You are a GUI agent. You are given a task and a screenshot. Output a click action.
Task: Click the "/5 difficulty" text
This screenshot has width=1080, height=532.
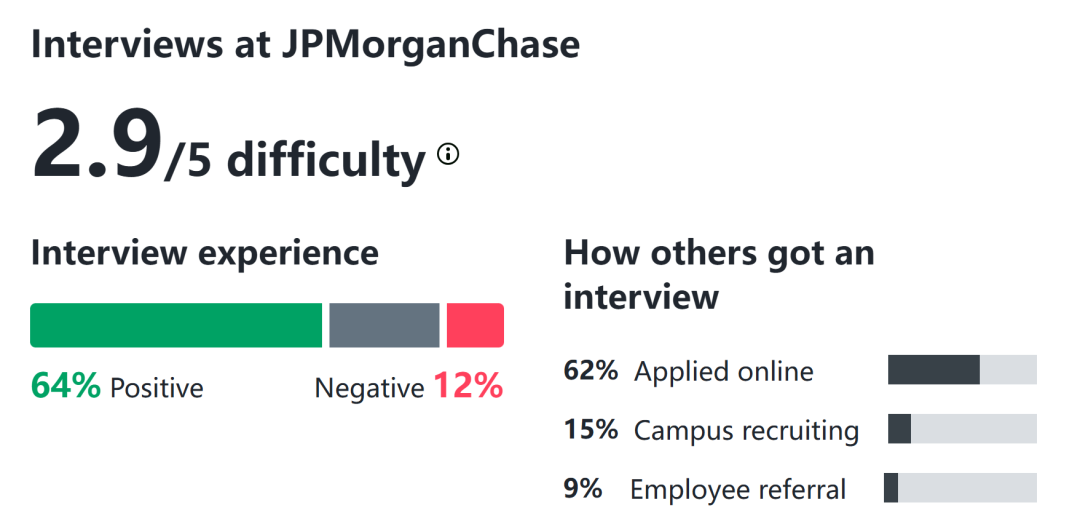coord(295,160)
